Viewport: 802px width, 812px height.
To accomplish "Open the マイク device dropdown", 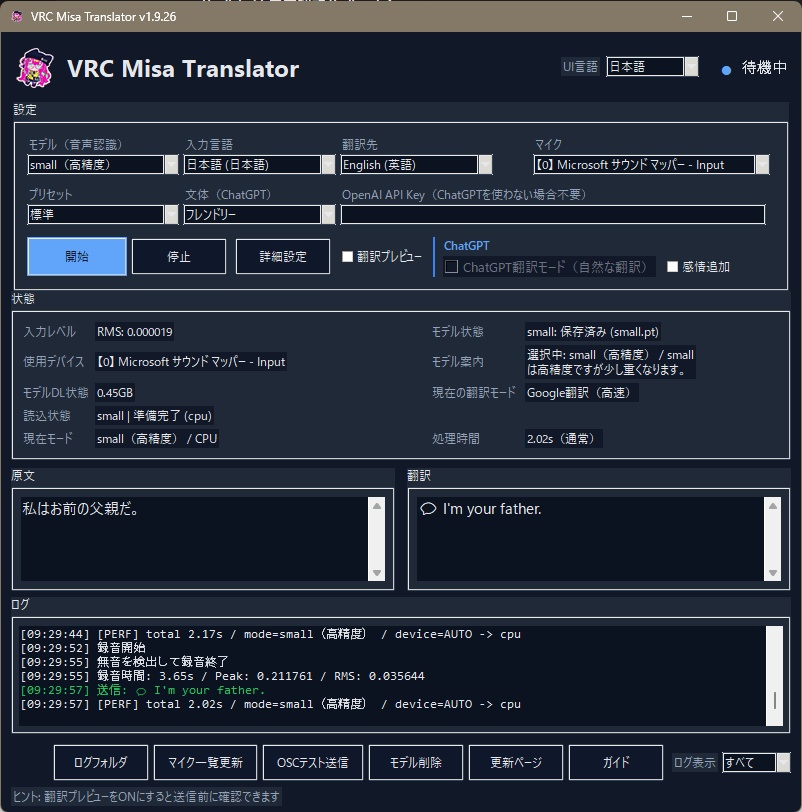I will pyautogui.click(x=764, y=163).
